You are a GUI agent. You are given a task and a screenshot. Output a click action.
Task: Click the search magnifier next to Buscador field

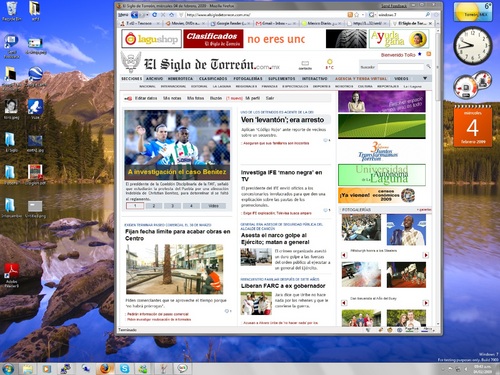tap(428, 67)
